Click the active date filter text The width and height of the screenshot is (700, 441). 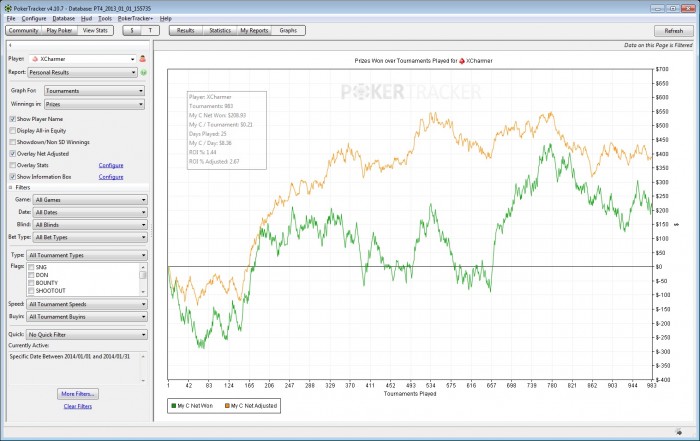[x=70, y=357]
